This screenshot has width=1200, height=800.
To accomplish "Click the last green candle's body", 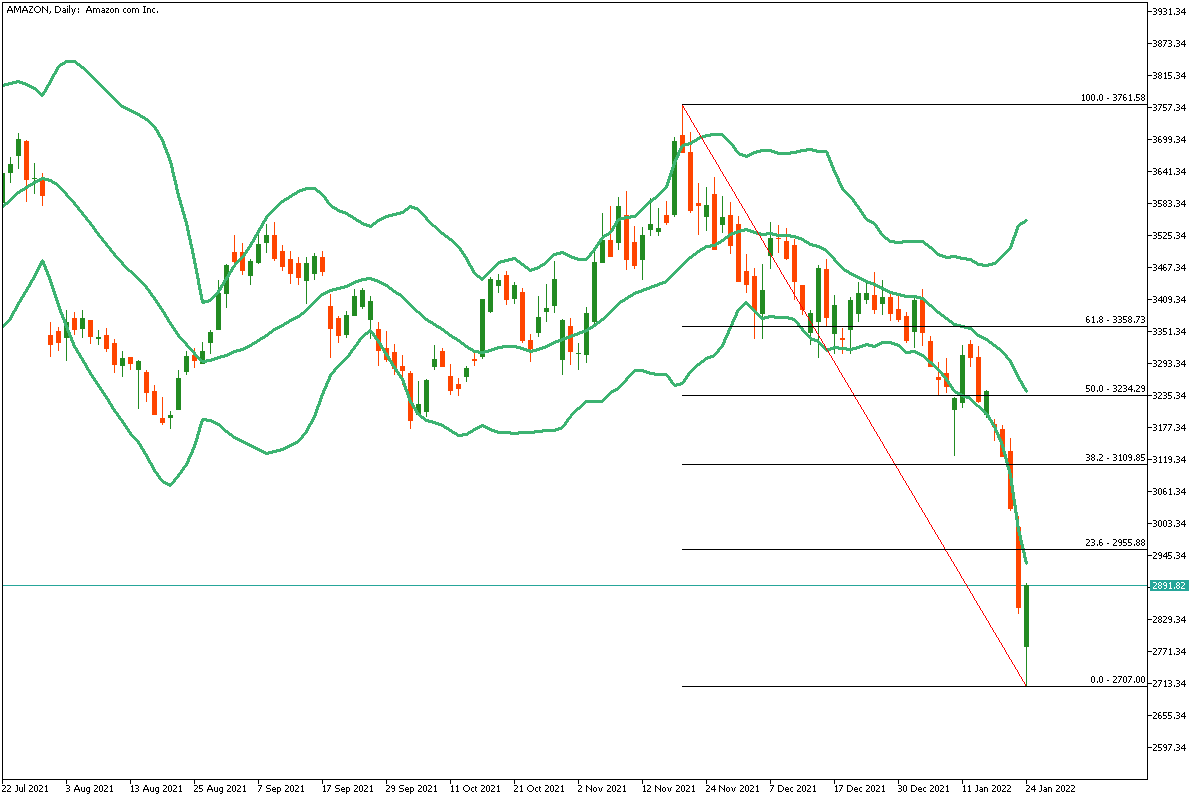I will (x=1027, y=616).
